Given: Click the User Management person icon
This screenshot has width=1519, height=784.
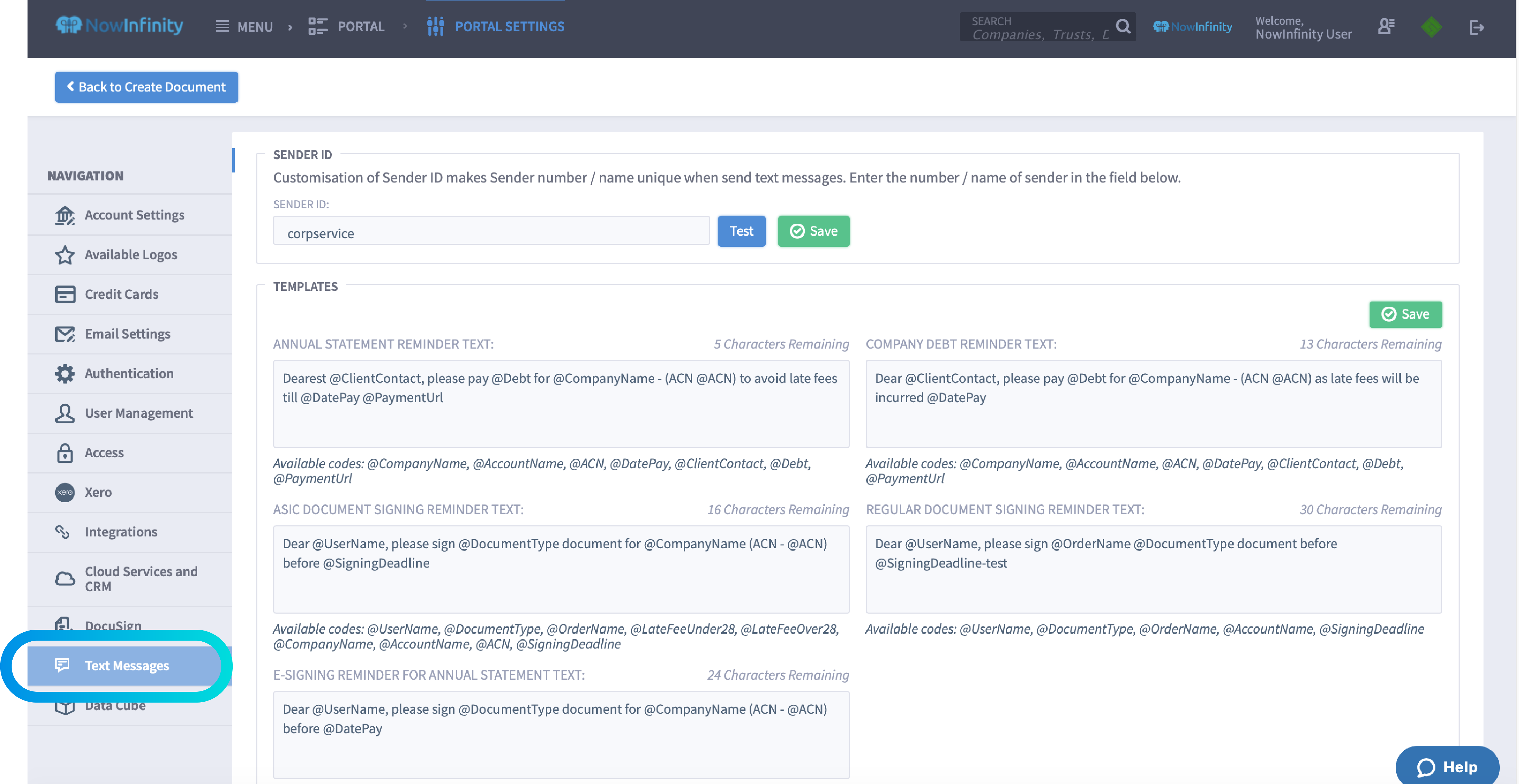Looking at the screenshot, I should [x=65, y=413].
